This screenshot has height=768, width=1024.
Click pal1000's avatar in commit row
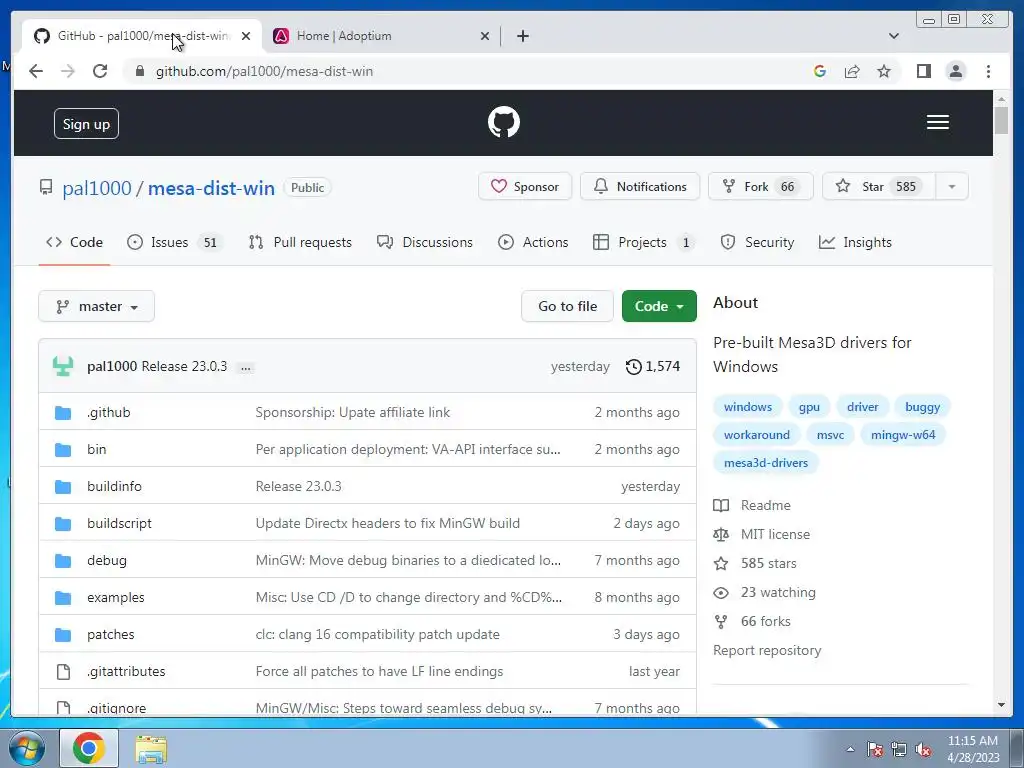63,366
